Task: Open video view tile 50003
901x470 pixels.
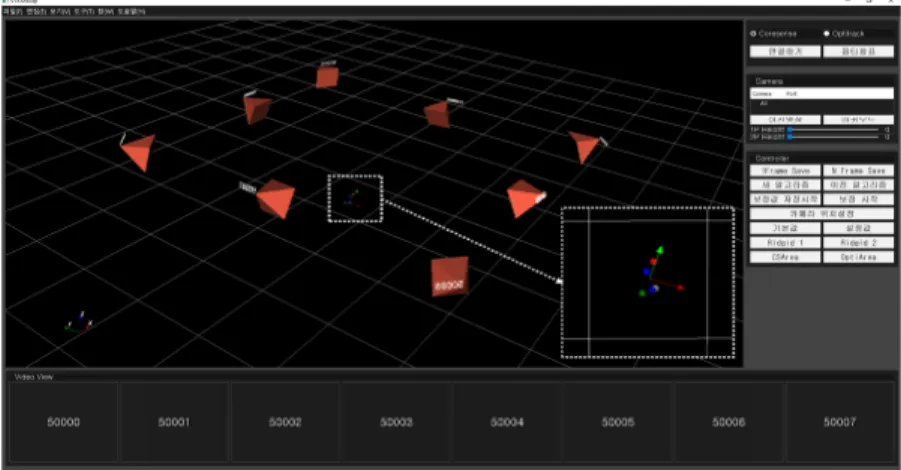Action: [x=396, y=422]
